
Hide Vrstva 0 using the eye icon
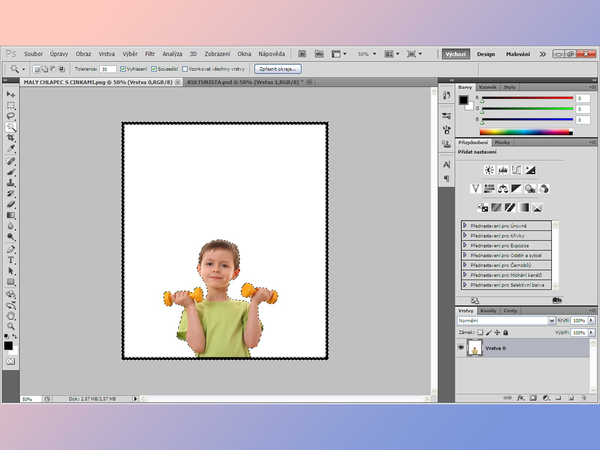(x=461, y=346)
